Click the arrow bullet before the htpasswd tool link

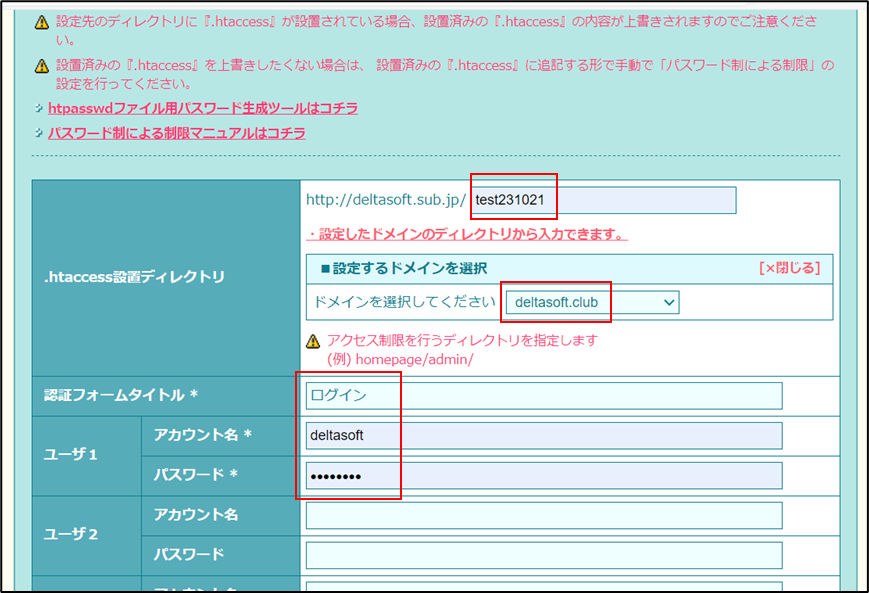coord(38,108)
